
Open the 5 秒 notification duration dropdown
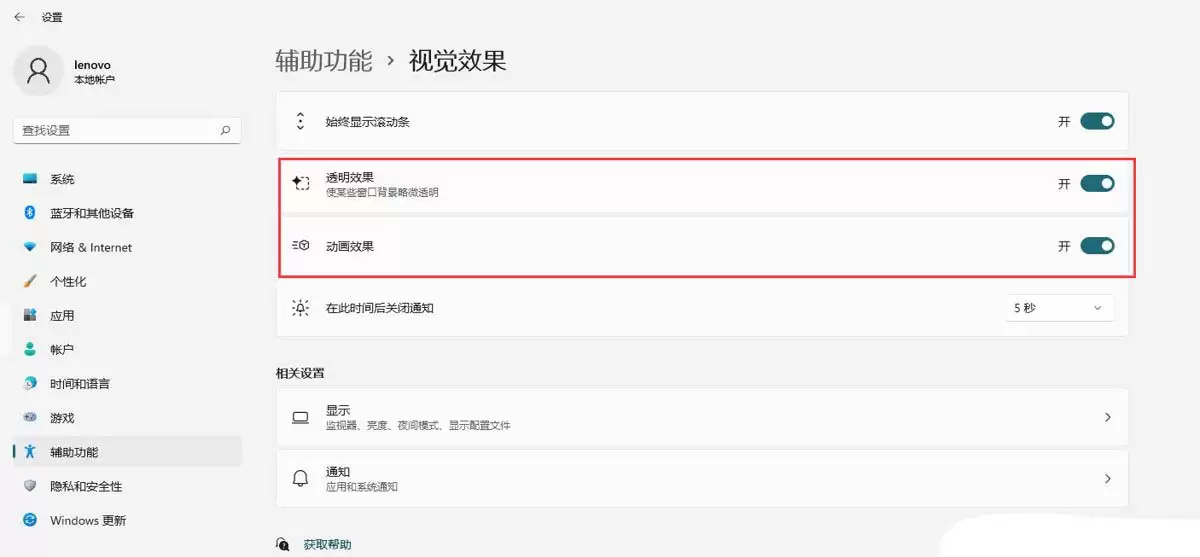1060,308
